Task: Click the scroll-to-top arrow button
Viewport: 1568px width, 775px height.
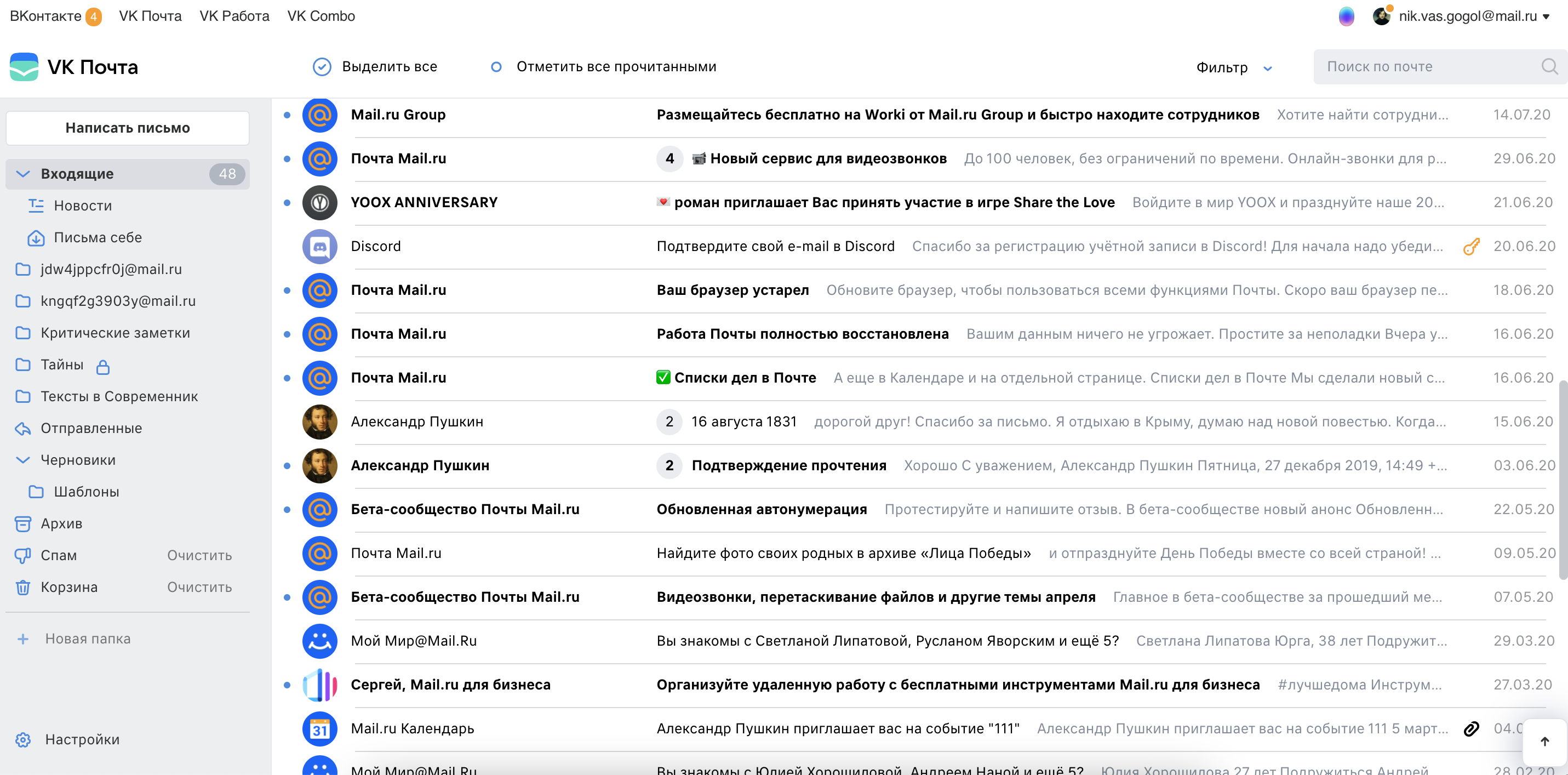Action: point(1544,742)
